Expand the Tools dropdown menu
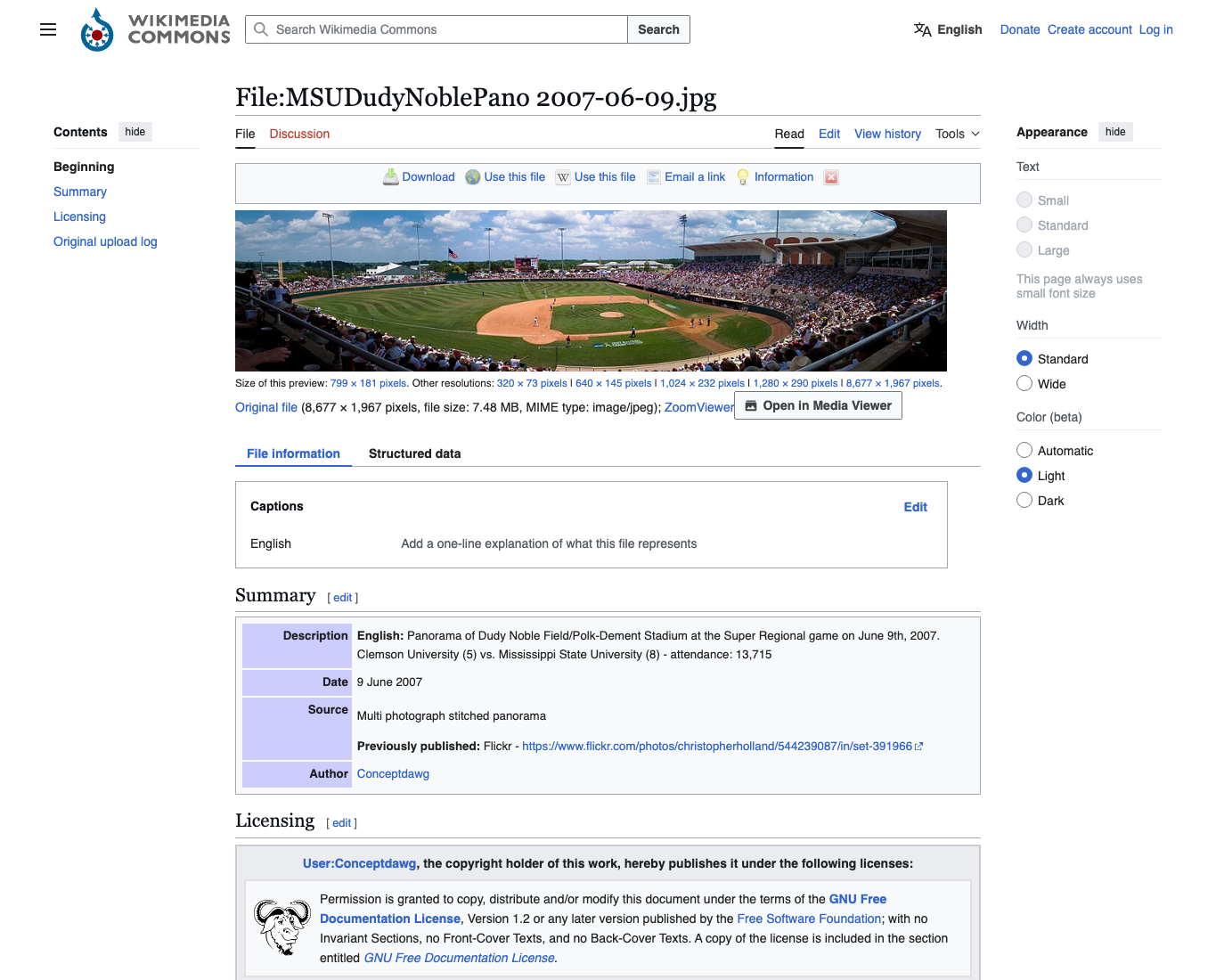 point(958,134)
